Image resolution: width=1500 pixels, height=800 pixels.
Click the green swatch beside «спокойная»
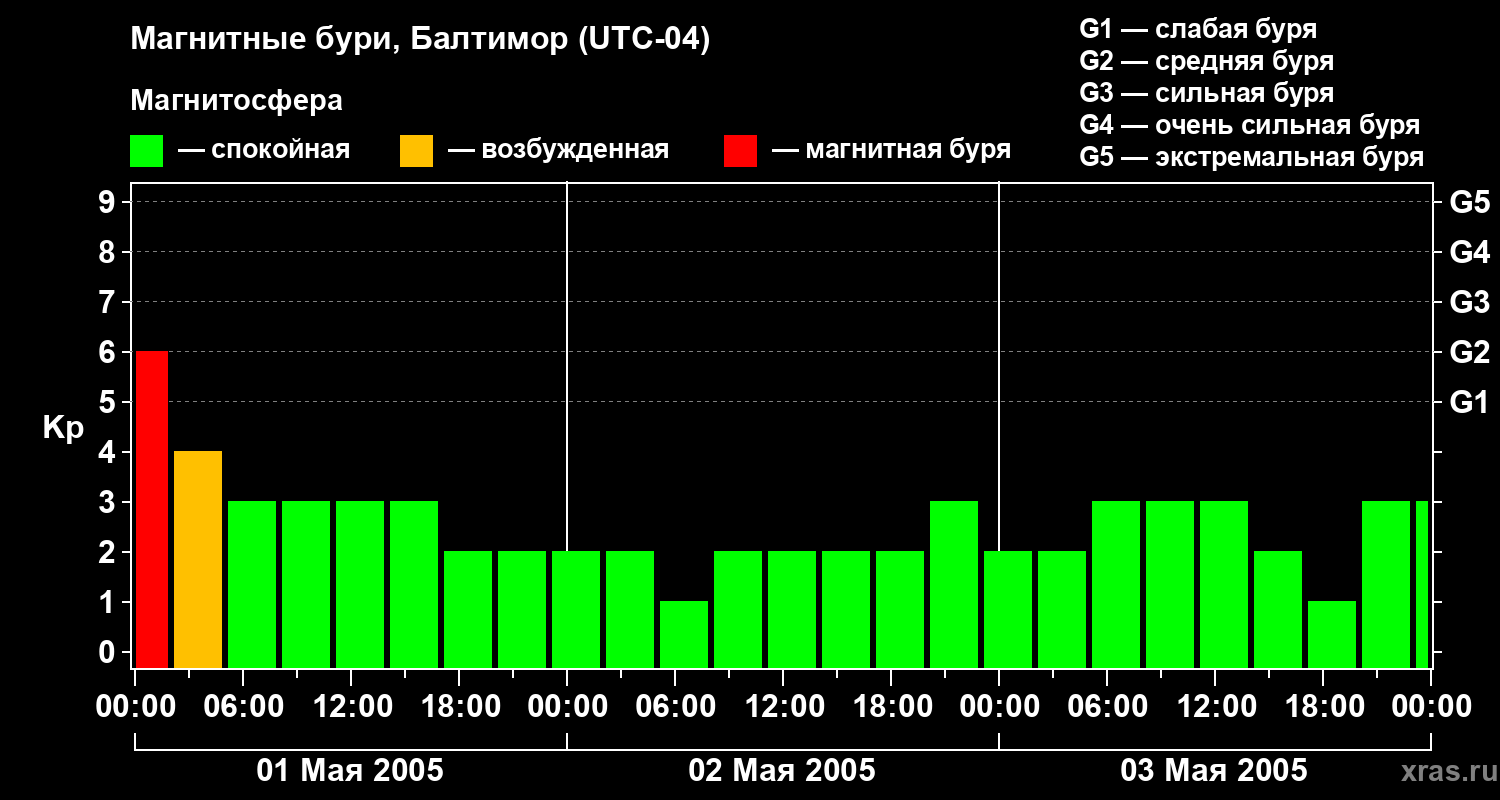coord(147,151)
